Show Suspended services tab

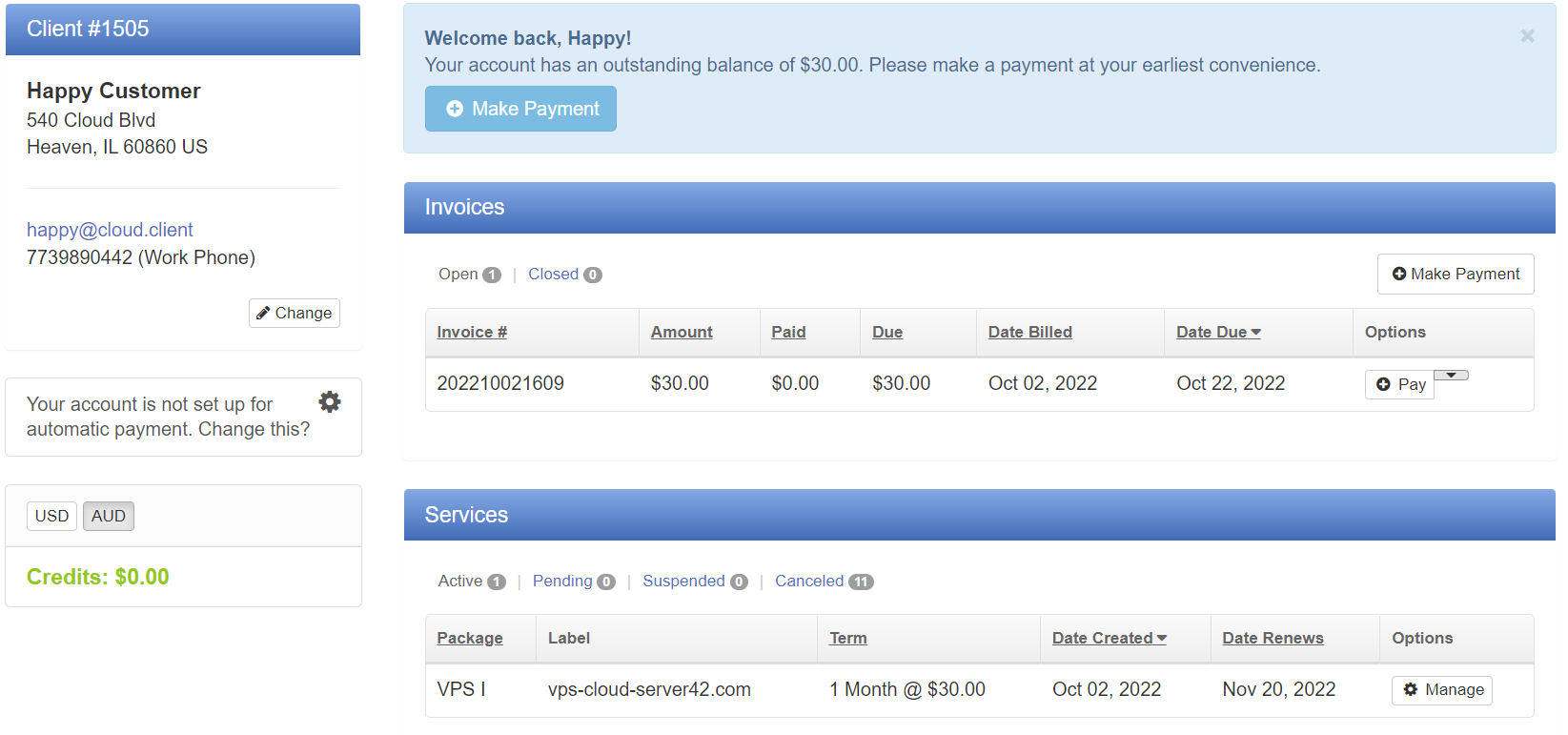click(x=683, y=582)
